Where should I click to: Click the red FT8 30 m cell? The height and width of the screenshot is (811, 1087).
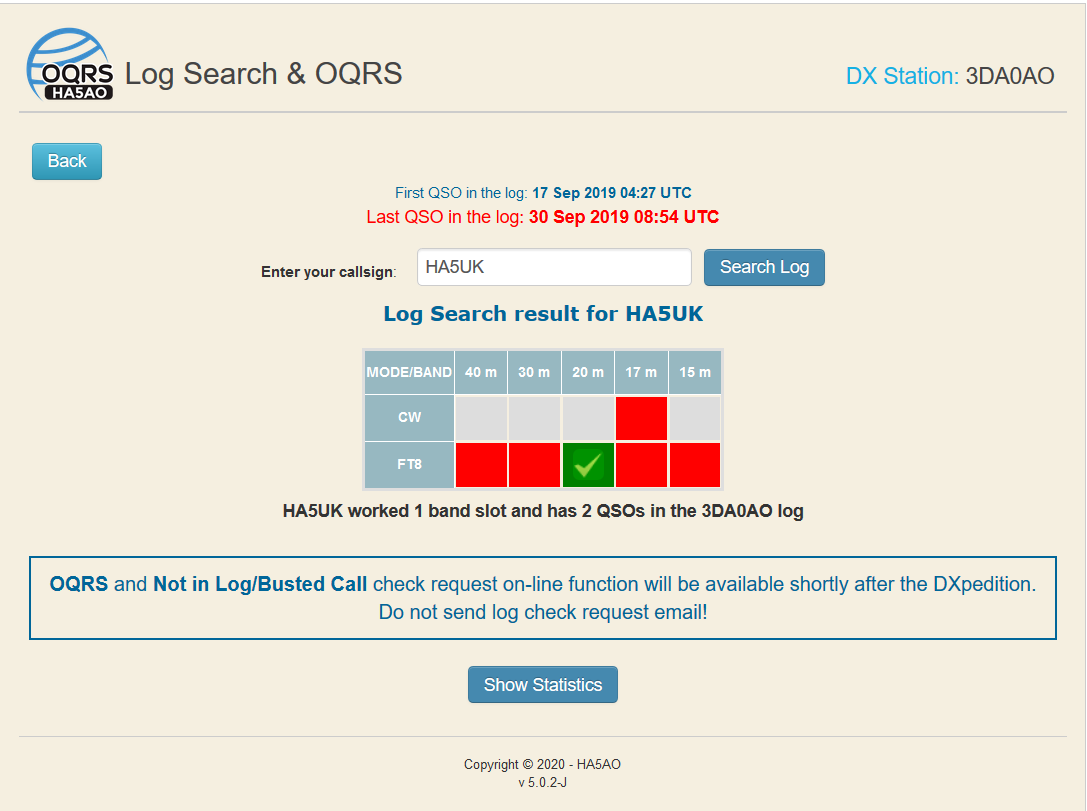[x=534, y=465]
